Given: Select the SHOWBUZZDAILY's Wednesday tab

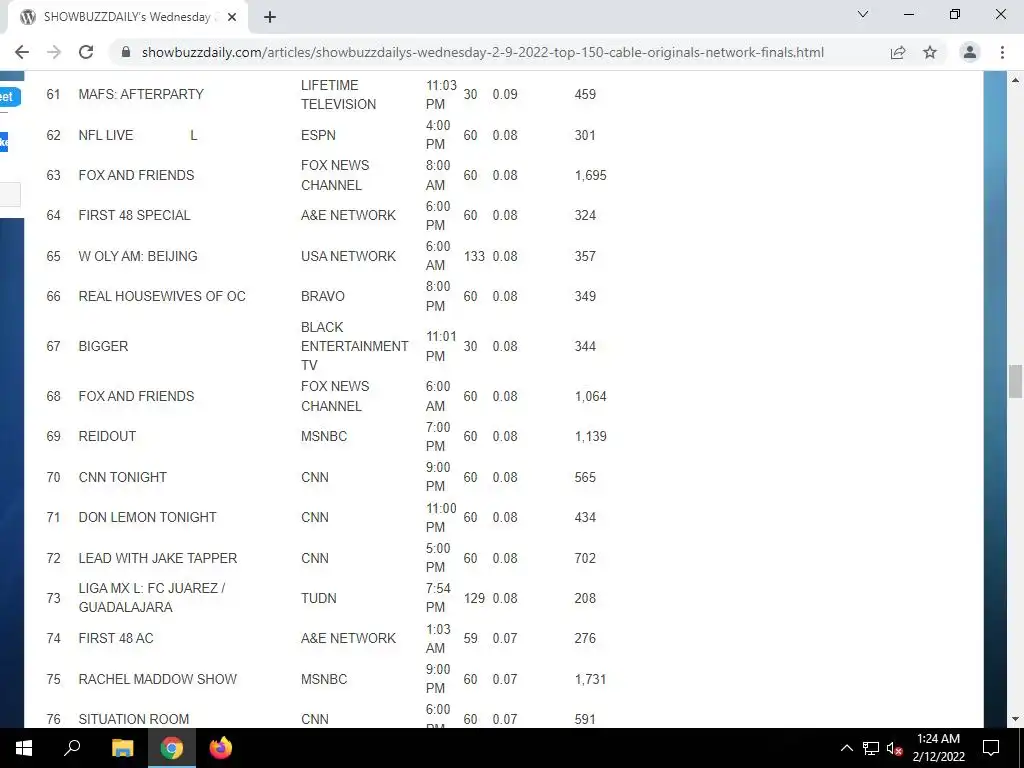Looking at the screenshot, I should pyautogui.click(x=127, y=18).
